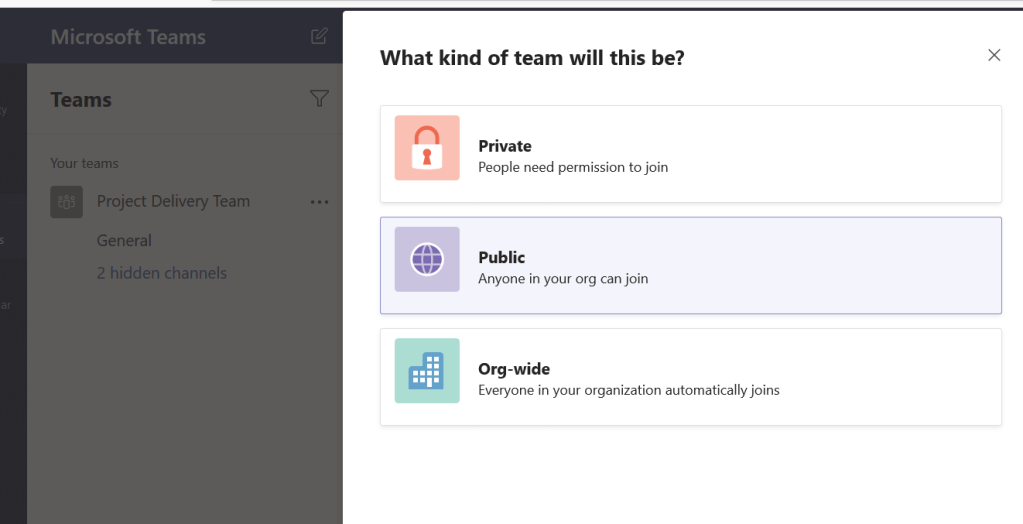Image resolution: width=1023 pixels, height=524 pixels.
Task: Click the purple globe Public icon
Action: [x=427, y=260]
